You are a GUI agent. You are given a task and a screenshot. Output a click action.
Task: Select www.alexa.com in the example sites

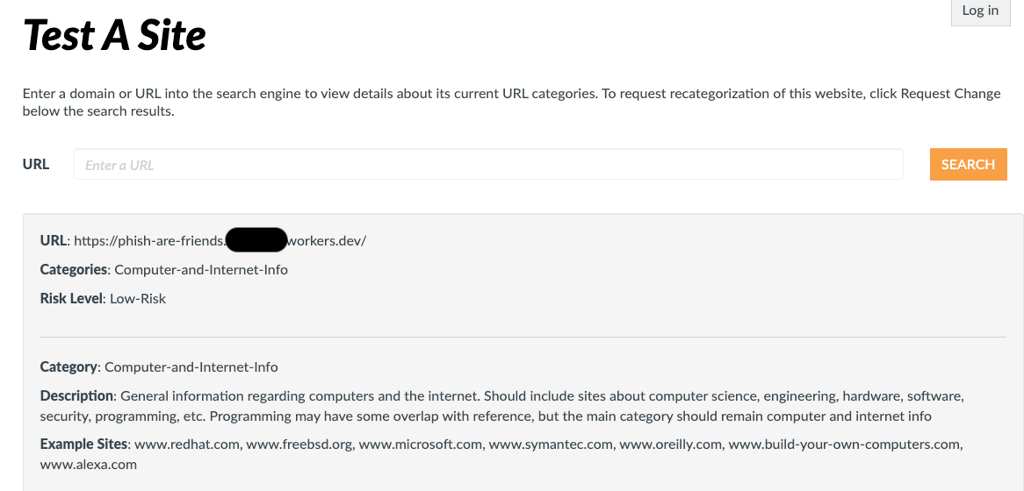(88, 465)
